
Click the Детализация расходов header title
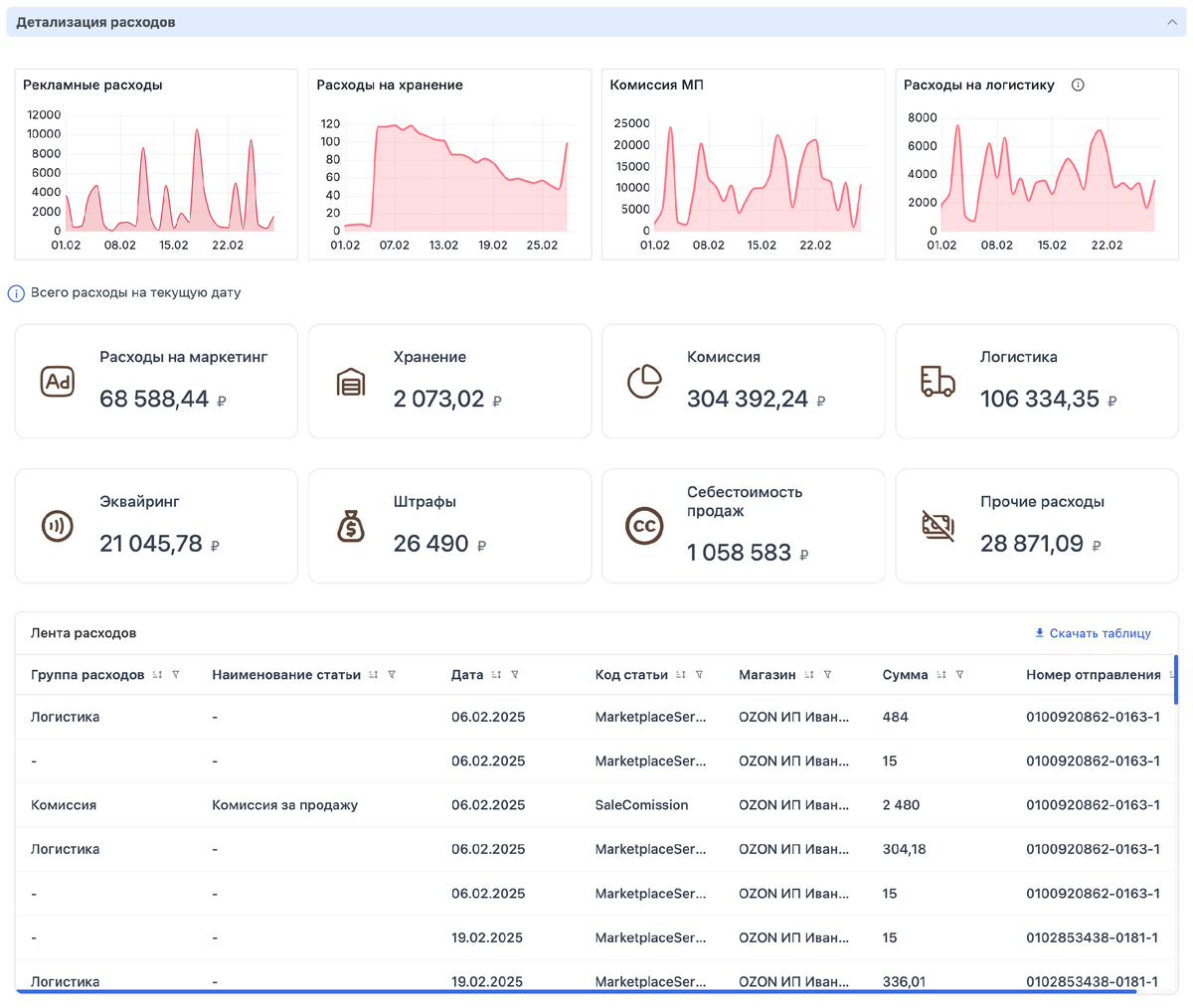pyautogui.click(x=95, y=22)
